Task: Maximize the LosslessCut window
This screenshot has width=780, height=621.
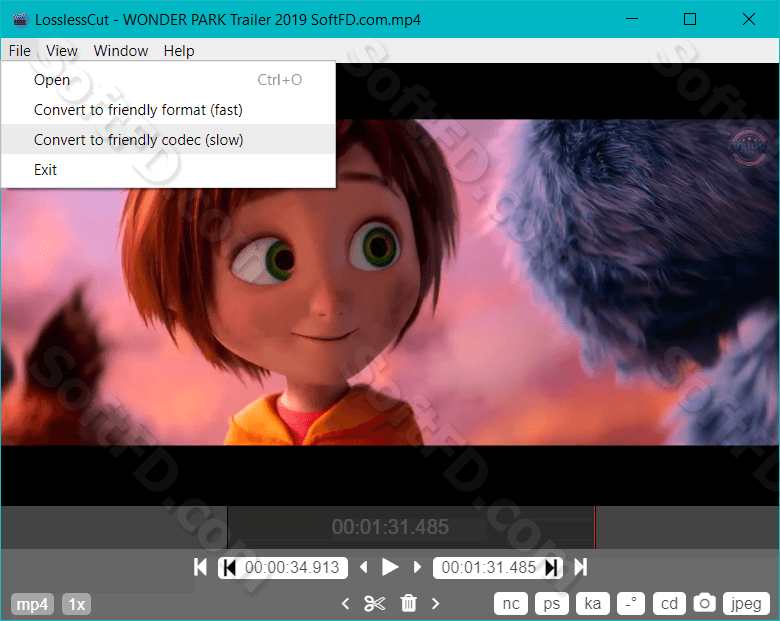Action: tap(690, 19)
